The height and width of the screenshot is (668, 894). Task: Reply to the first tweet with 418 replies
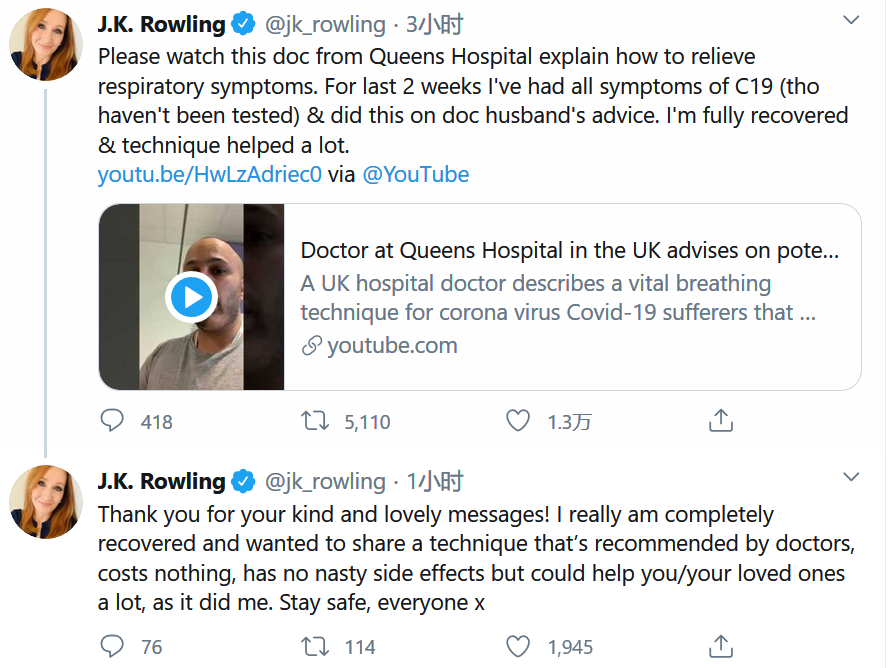pos(112,421)
